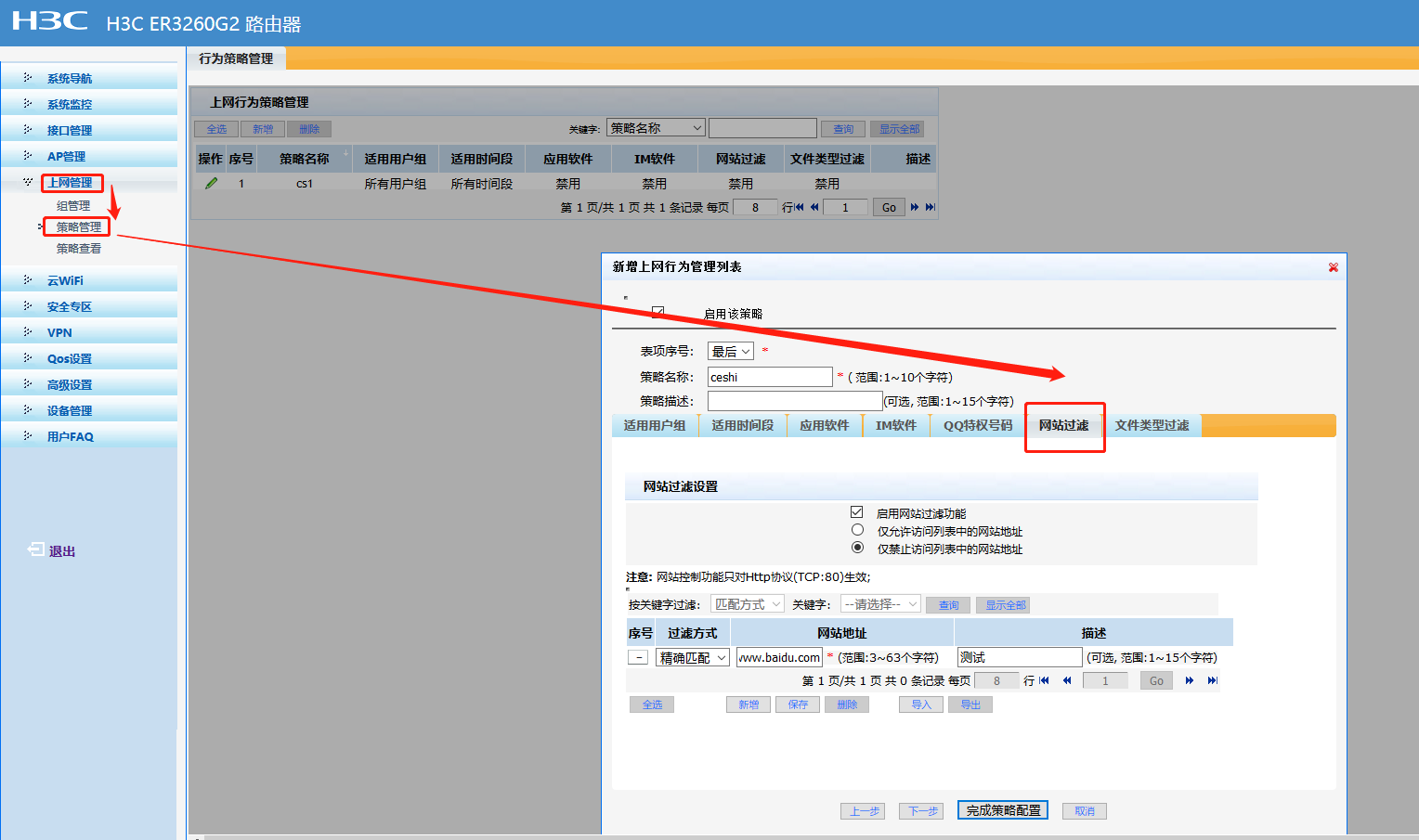Toggle the 启用网站过滤功能 checkbox

(857, 512)
